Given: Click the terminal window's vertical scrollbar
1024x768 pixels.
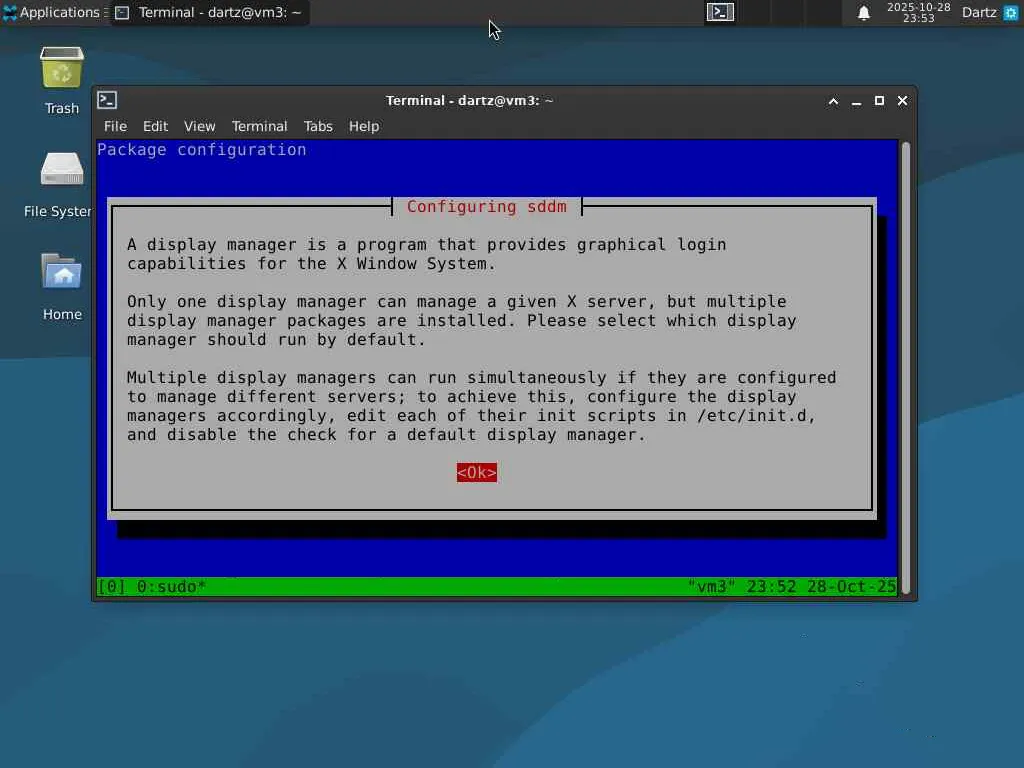Looking at the screenshot, I should (906, 368).
